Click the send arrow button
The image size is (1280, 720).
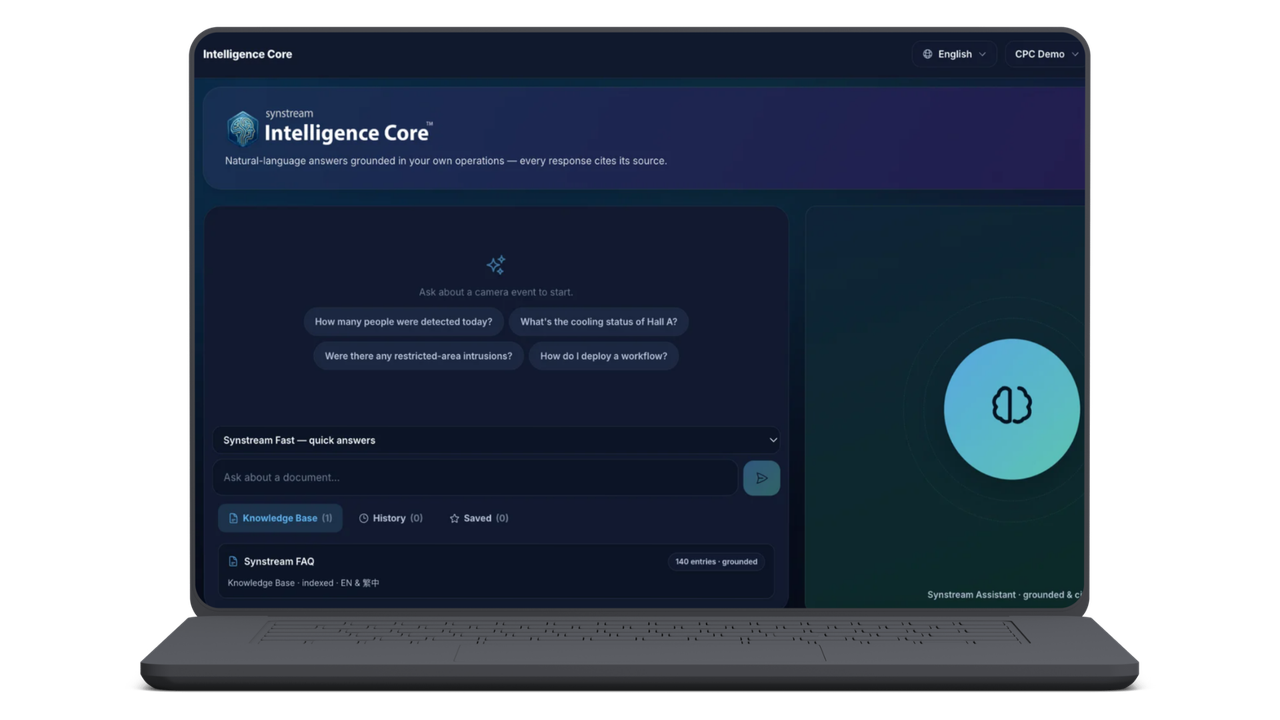point(761,478)
